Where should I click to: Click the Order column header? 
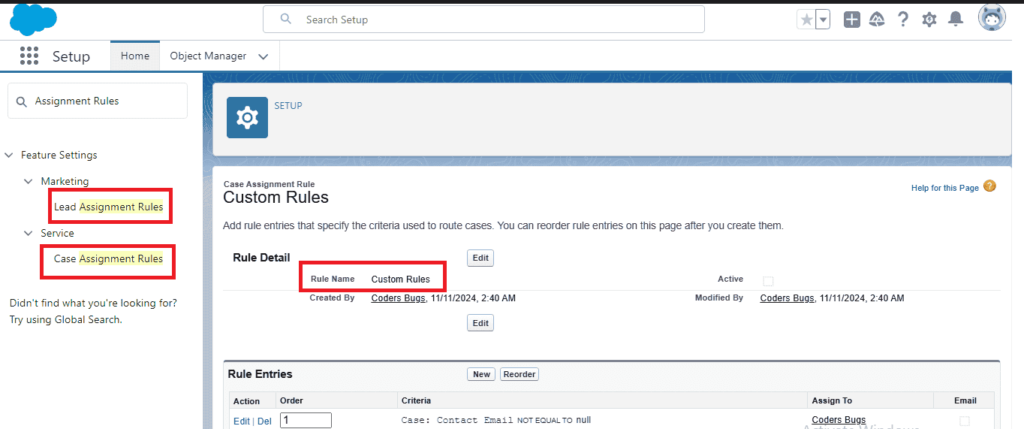click(x=291, y=400)
